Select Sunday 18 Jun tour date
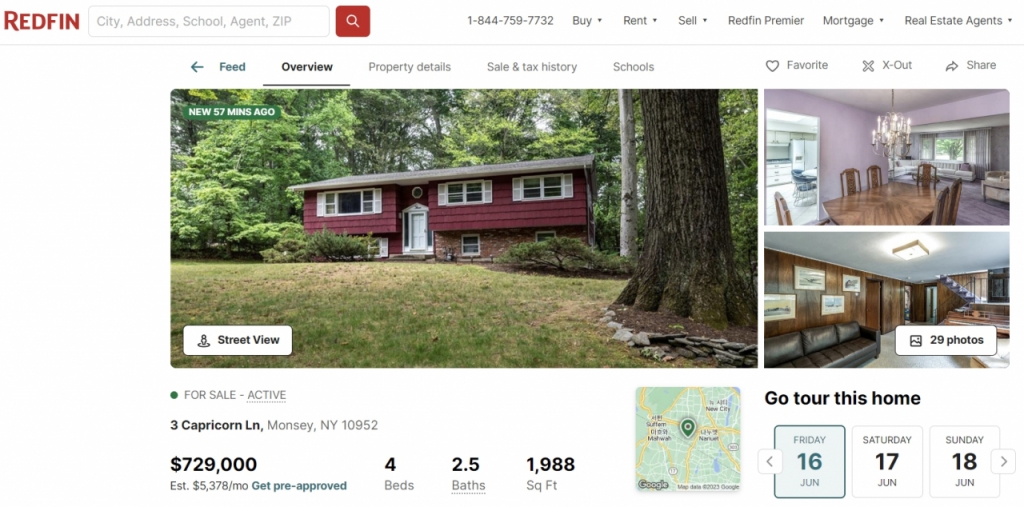 965,461
